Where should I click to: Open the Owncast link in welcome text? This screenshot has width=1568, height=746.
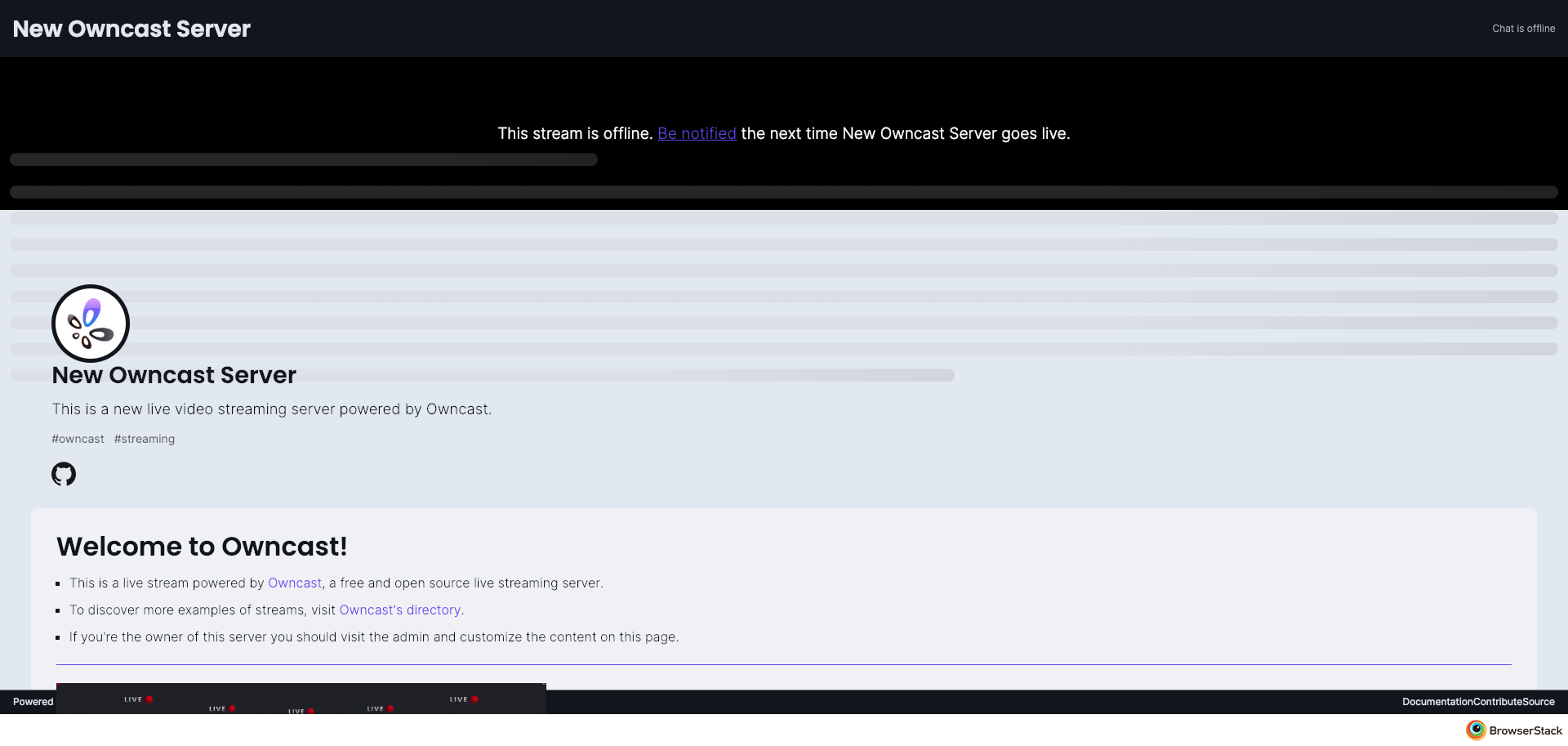[x=295, y=583]
